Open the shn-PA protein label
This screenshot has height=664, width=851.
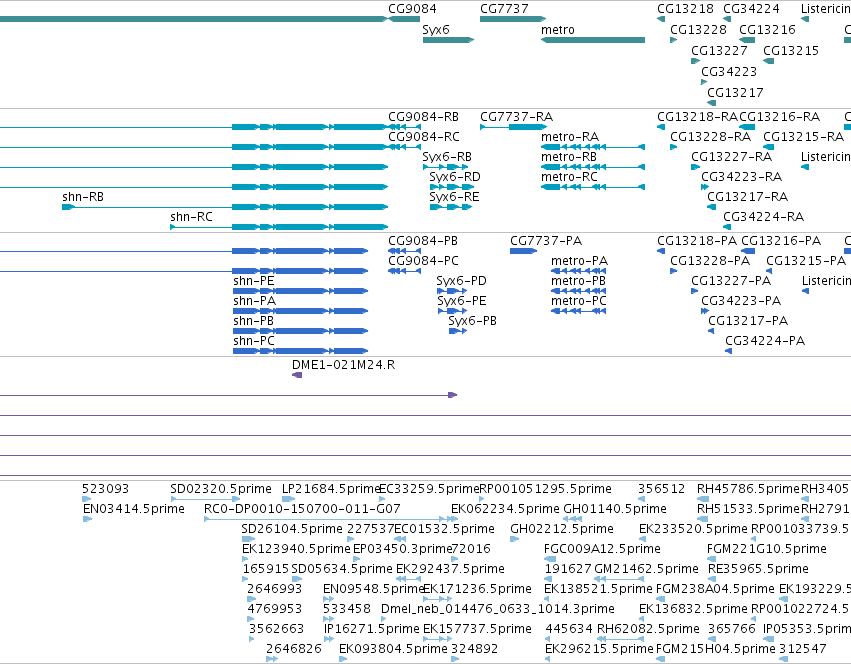pyautogui.click(x=255, y=301)
